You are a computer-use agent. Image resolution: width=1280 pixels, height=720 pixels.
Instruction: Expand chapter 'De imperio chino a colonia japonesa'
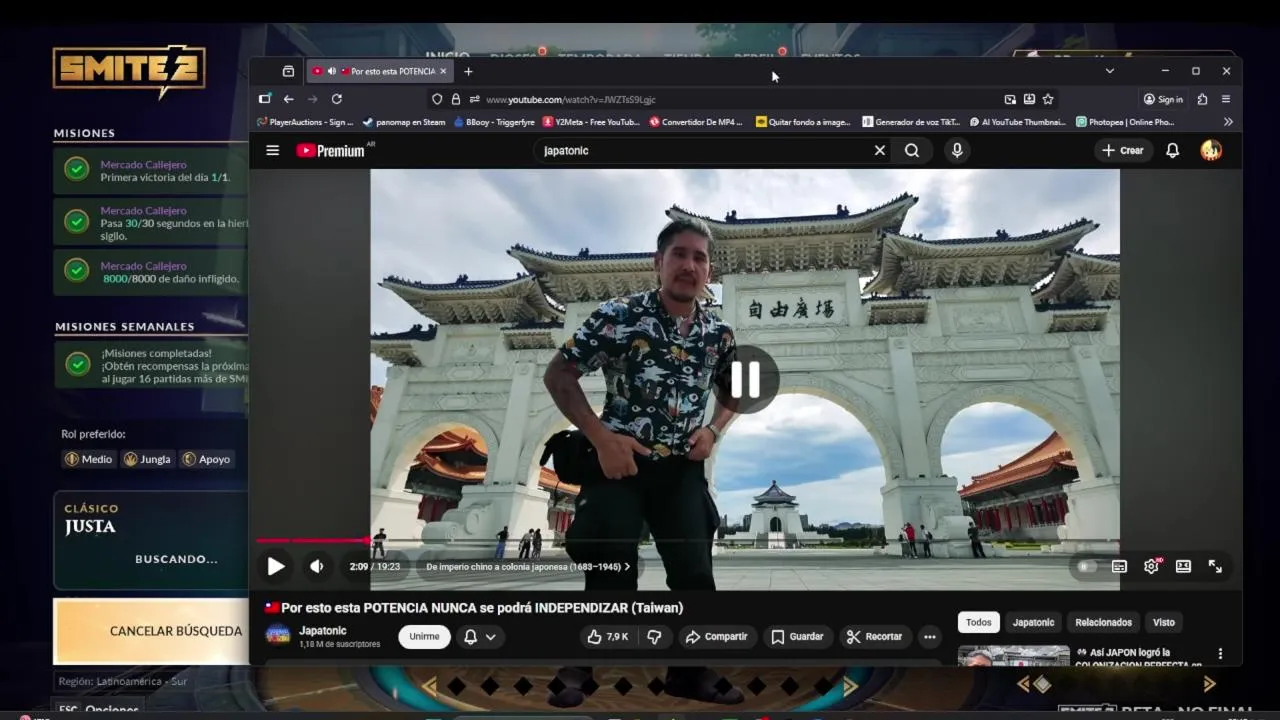[x=528, y=566]
